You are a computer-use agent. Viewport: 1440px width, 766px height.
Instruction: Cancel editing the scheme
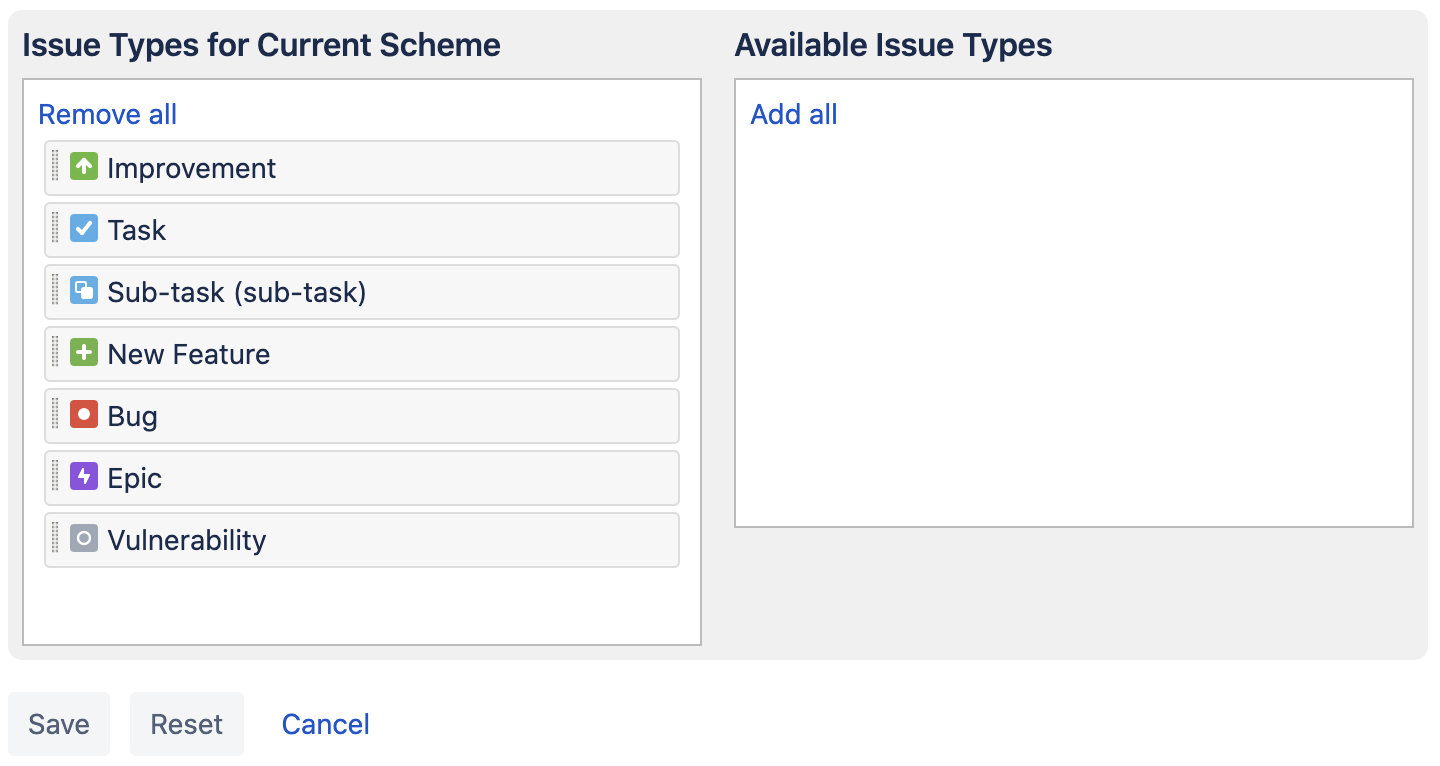click(326, 724)
